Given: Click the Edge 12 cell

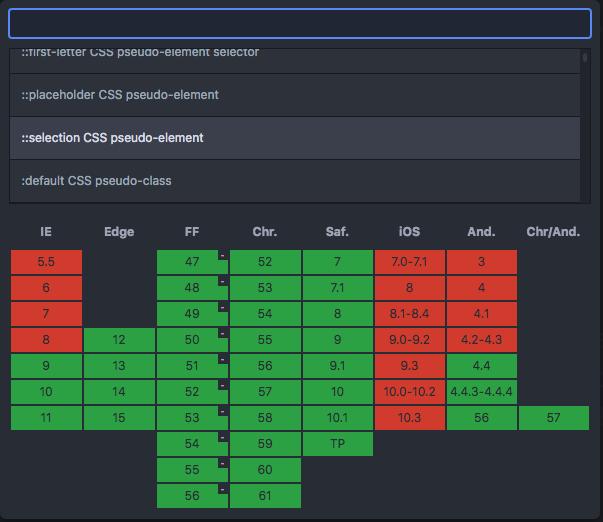Looking at the screenshot, I should pos(119,340).
